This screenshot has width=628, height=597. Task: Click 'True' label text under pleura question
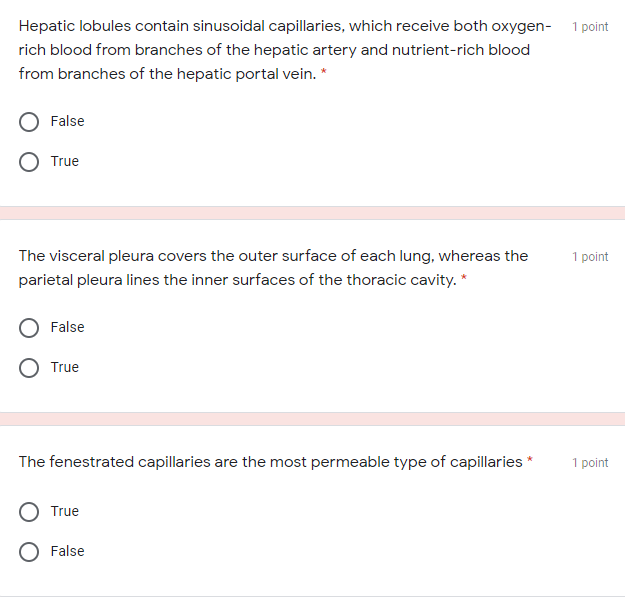(x=64, y=367)
